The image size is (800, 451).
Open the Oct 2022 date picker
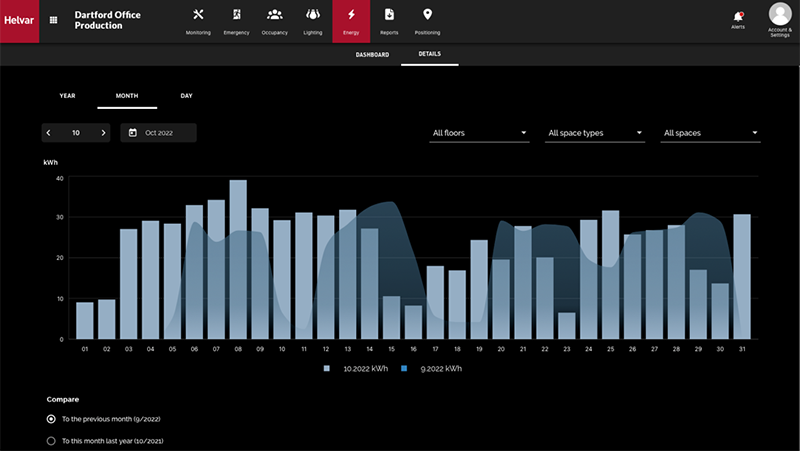(x=158, y=132)
